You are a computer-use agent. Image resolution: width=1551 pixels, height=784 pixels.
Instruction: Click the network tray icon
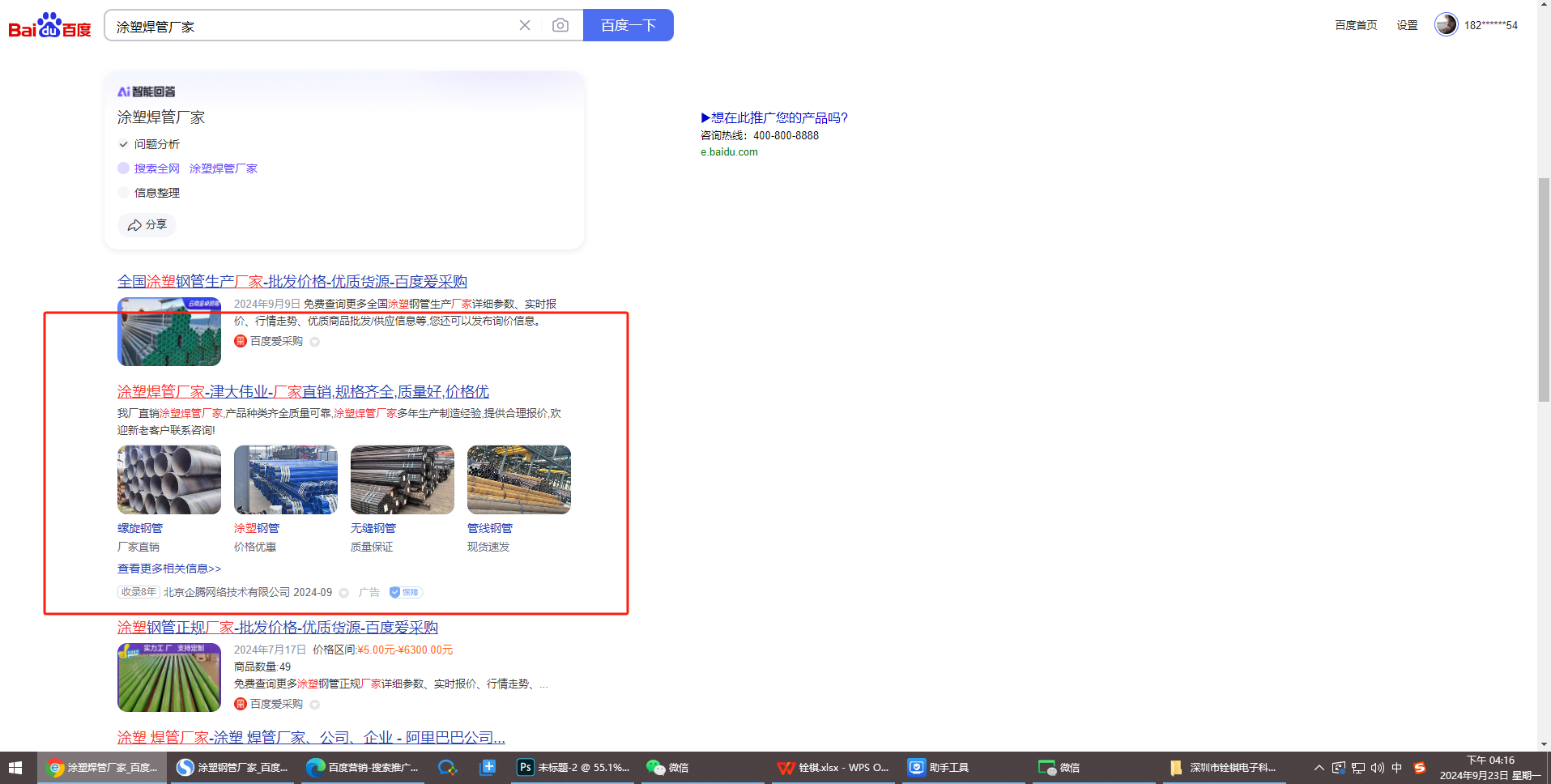pyautogui.click(x=1358, y=768)
